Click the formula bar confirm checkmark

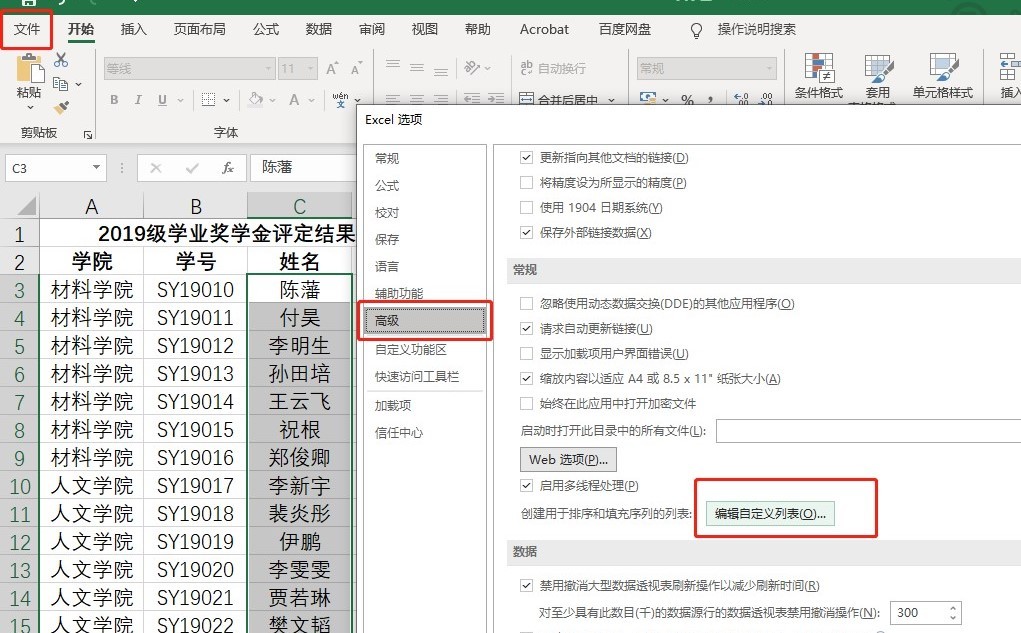pos(192,168)
